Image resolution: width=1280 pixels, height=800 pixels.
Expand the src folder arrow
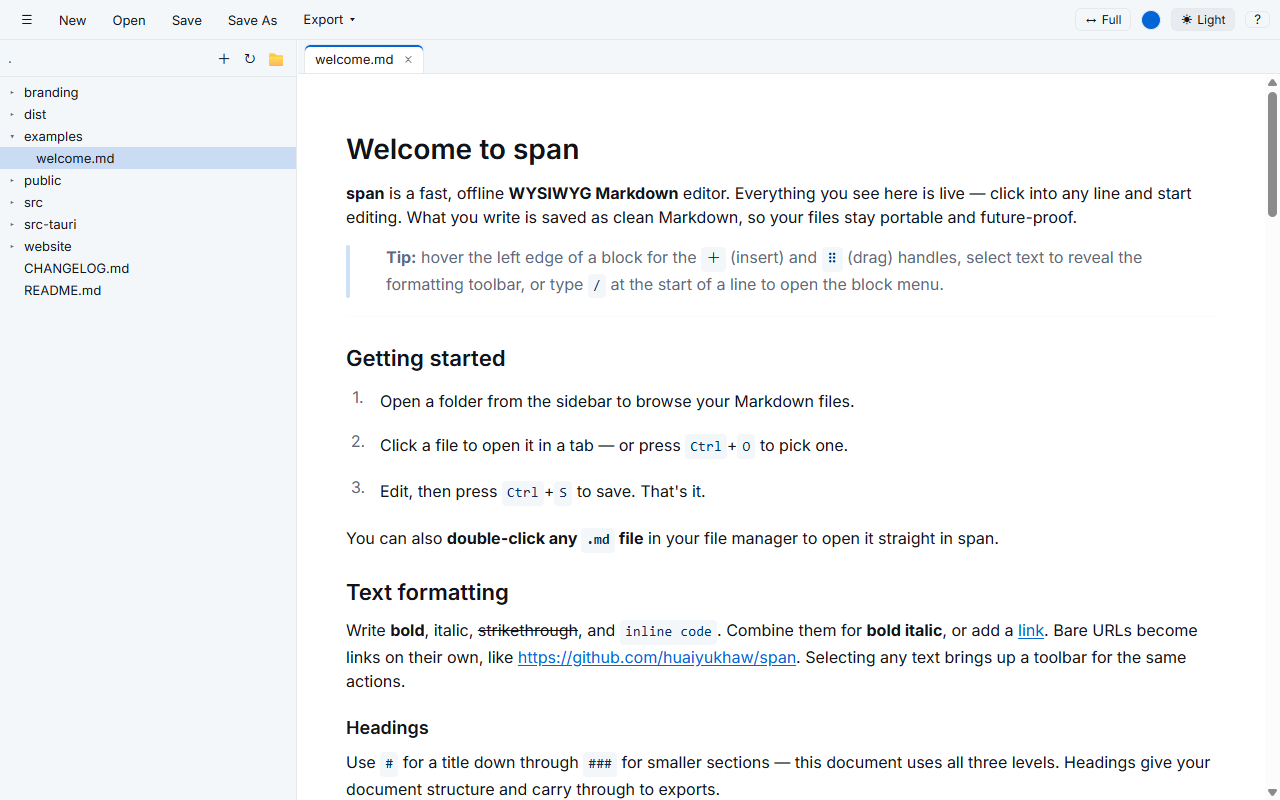(x=12, y=202)
